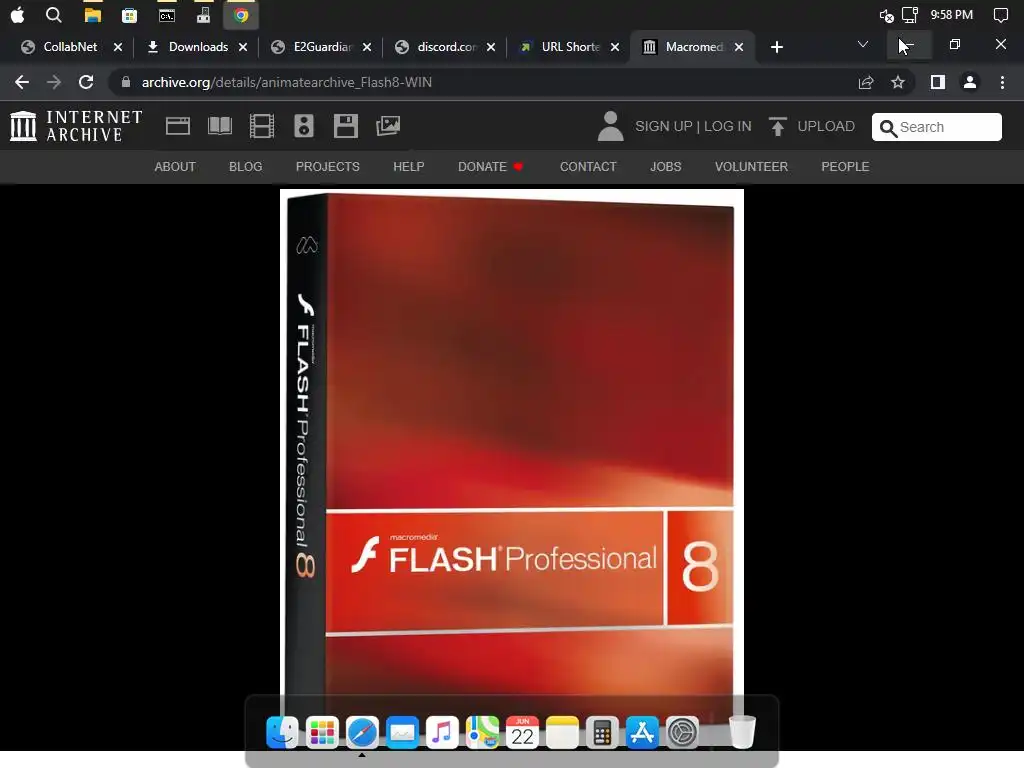Open the Chrome profile icon
This screenshot has width=1024, height=768.
(970, 82)
